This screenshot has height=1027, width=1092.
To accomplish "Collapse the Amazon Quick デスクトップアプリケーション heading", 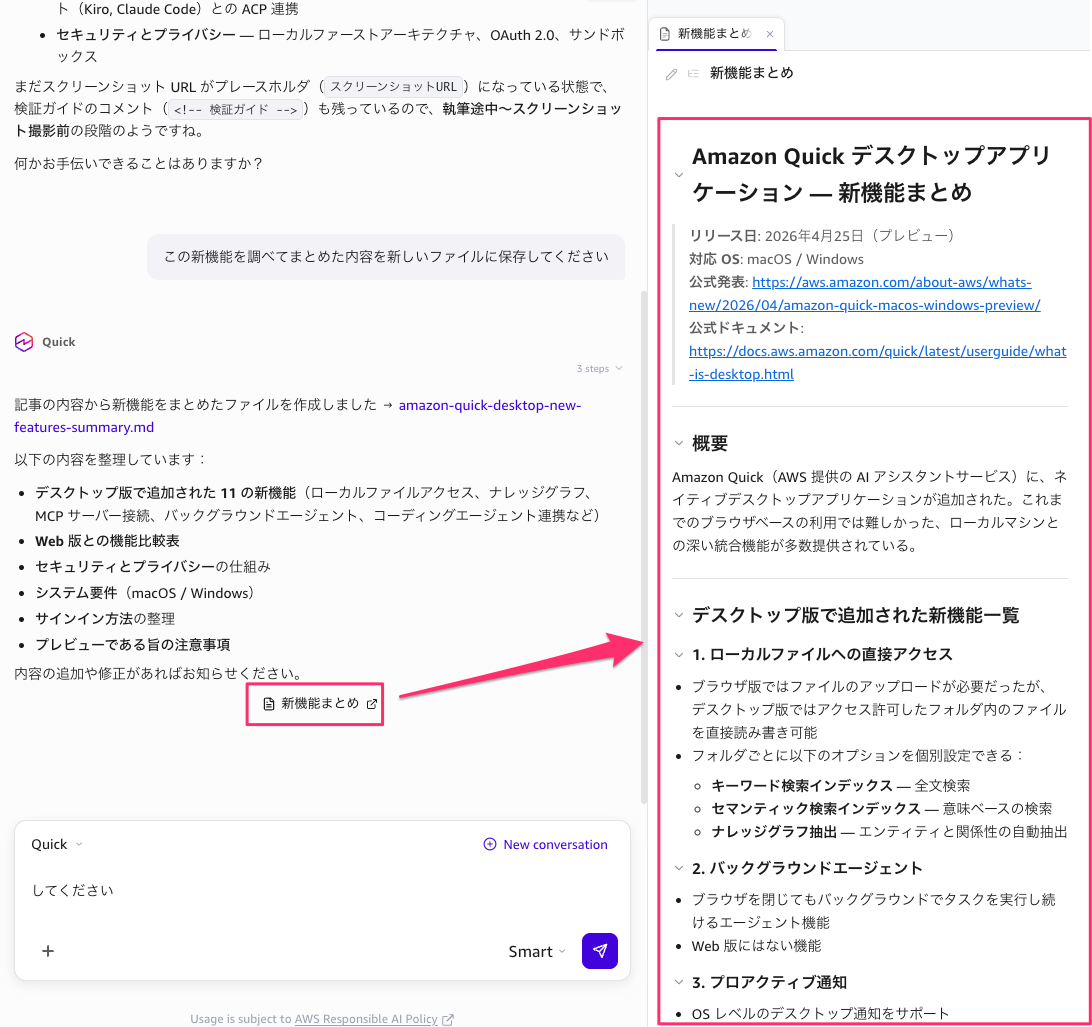I will pyautogui.click(x=679, y=175).
